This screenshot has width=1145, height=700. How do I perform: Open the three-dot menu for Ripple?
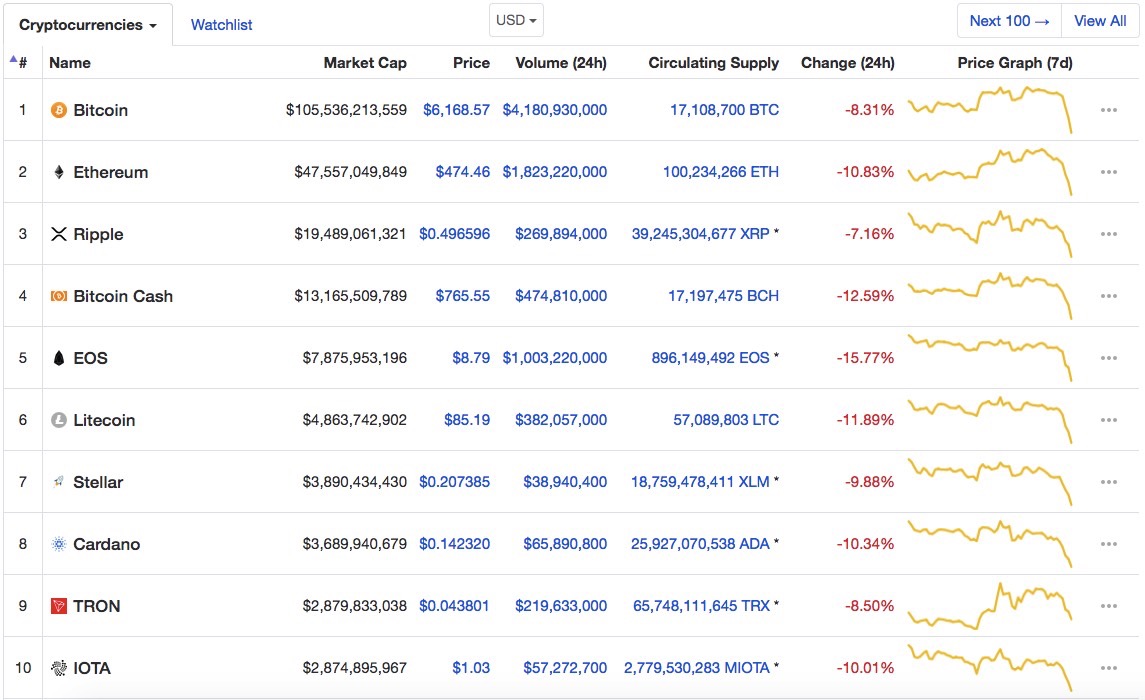(1108, 234)
